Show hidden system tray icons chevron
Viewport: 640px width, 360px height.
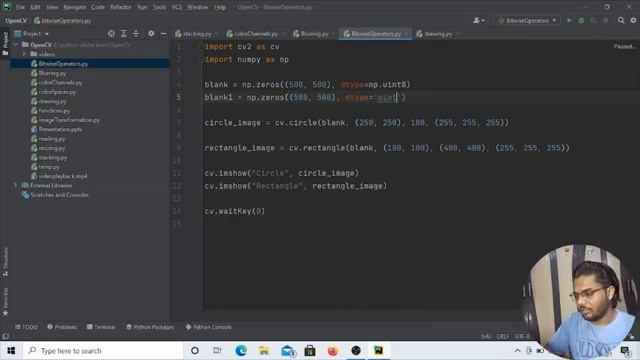point(517,351)
